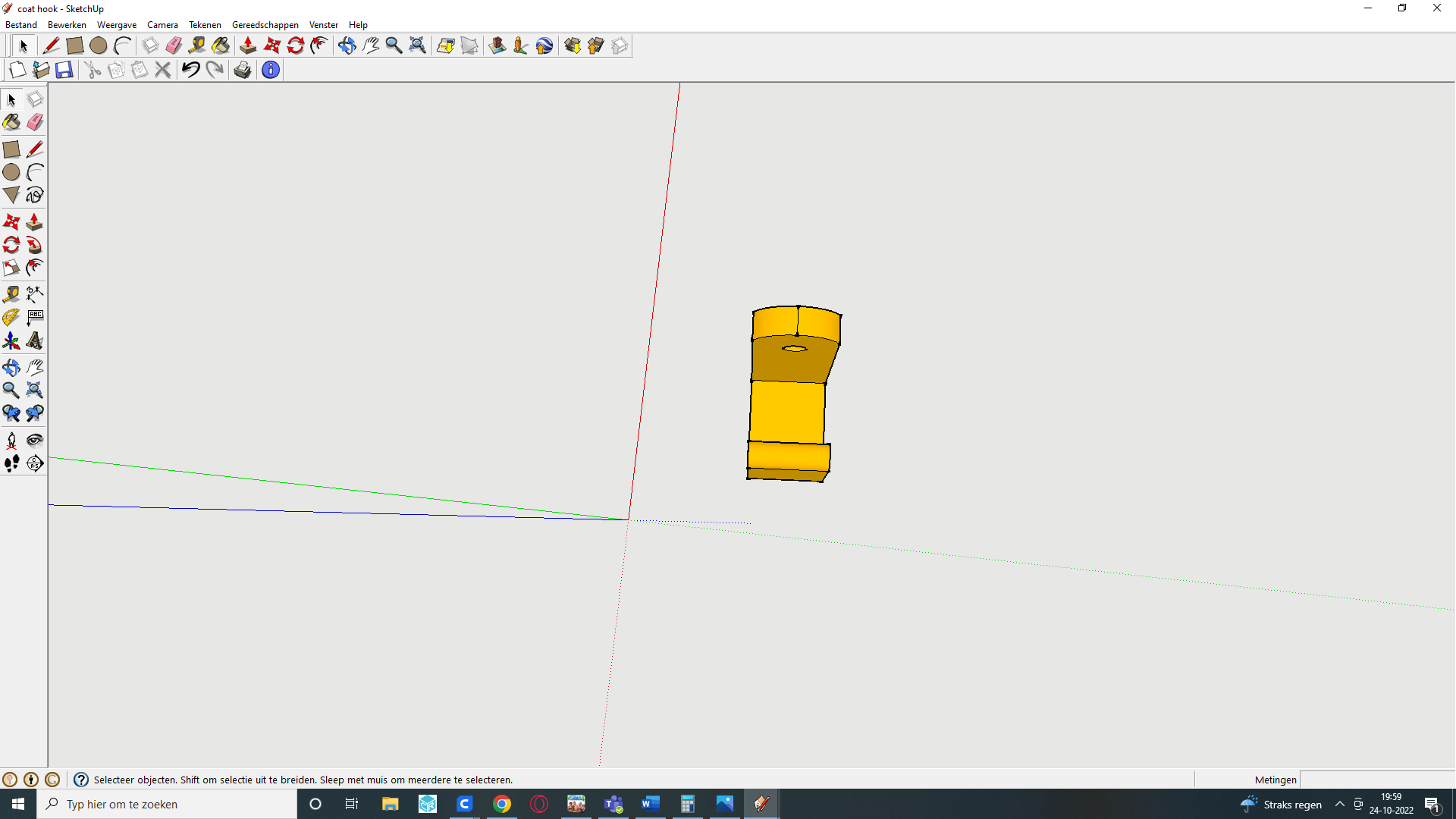The width and height of the screenshot is (1456, 819).
Task: Switch to the Look Around tool
Action: pyautogui.click(x=35, y=440)
